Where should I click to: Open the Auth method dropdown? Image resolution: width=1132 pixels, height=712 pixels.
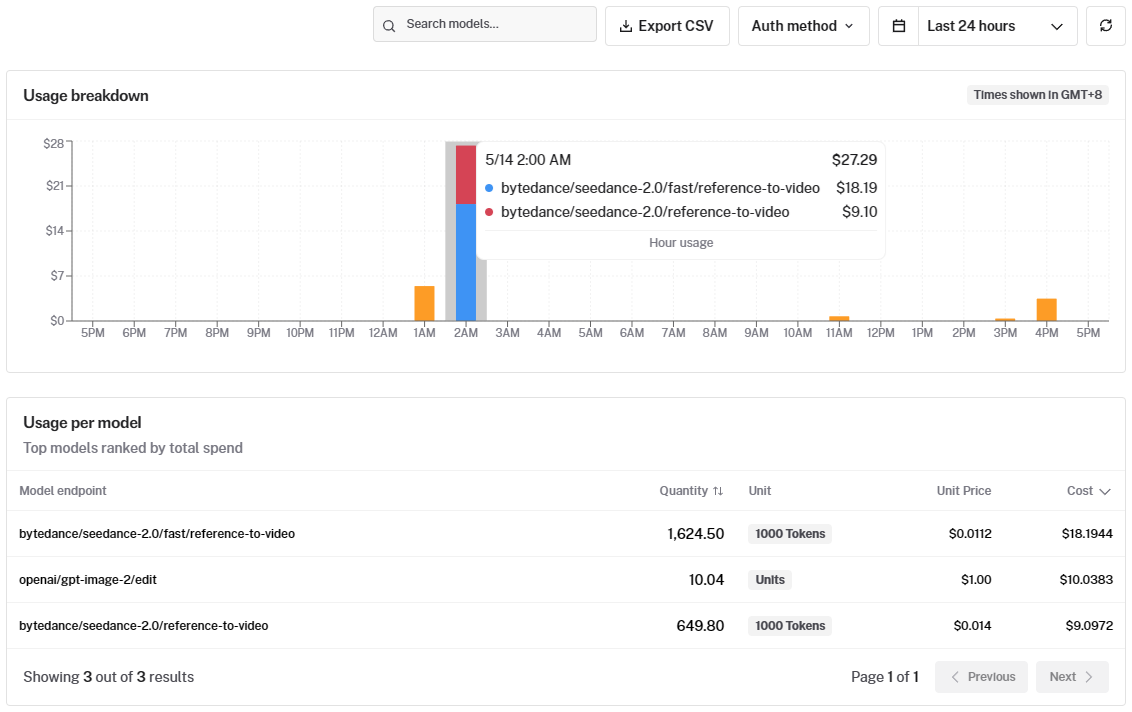804,26
